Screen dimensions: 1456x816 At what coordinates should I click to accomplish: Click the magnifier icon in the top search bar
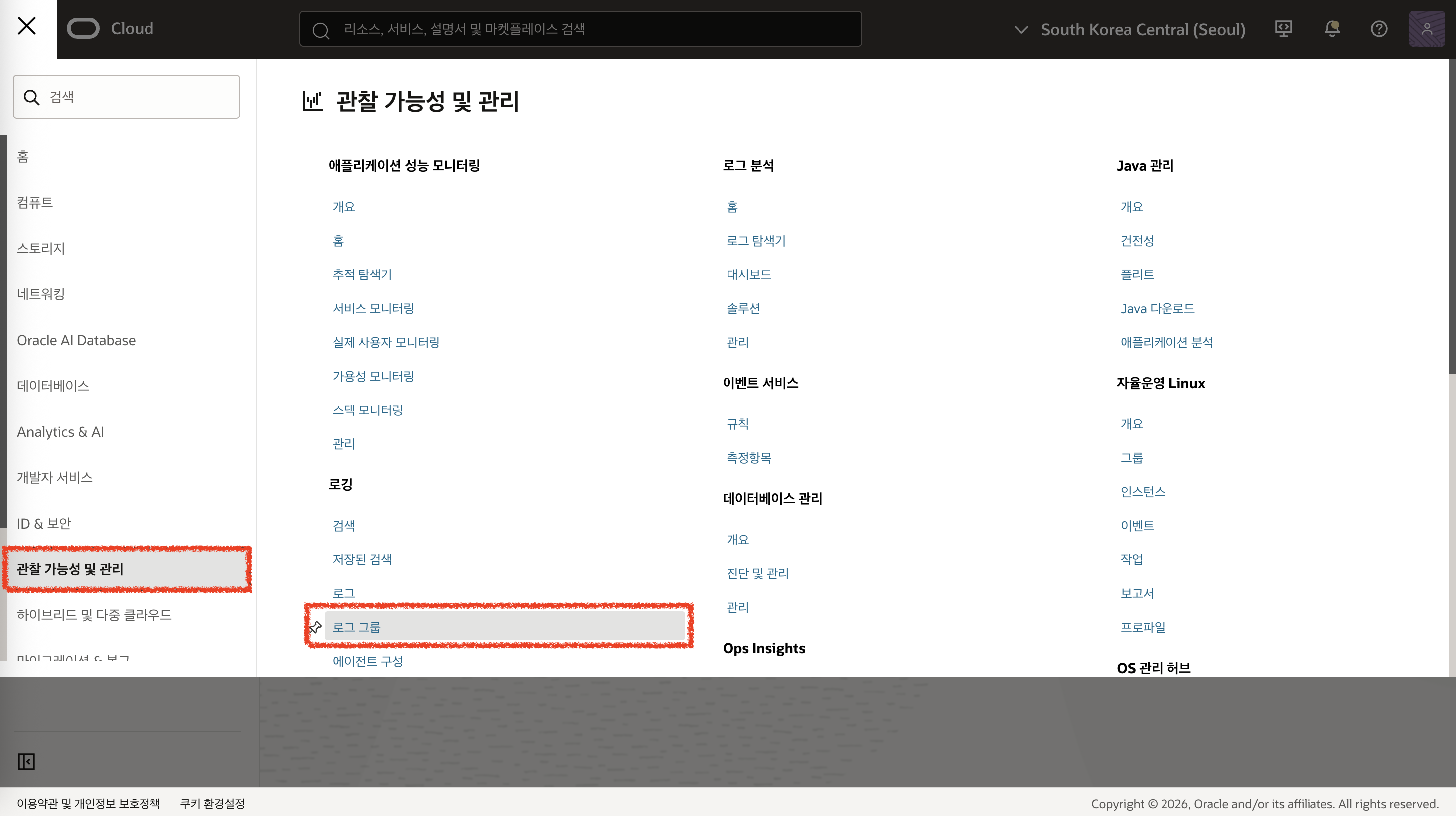point(320,30)
